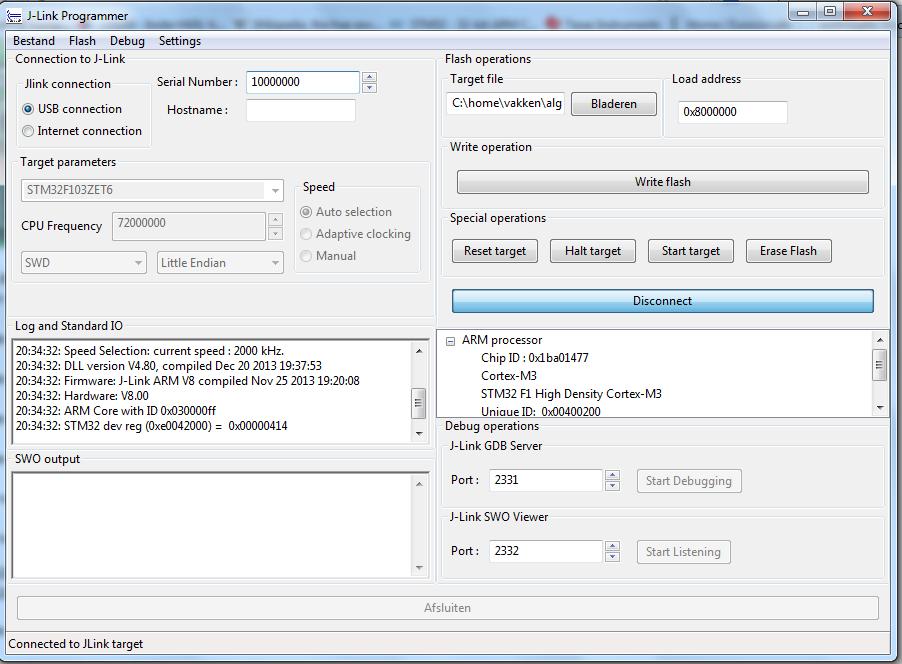Click the Start Debugging button
The height and width of the screenshot is (664, 902).
tap(689, 481)
